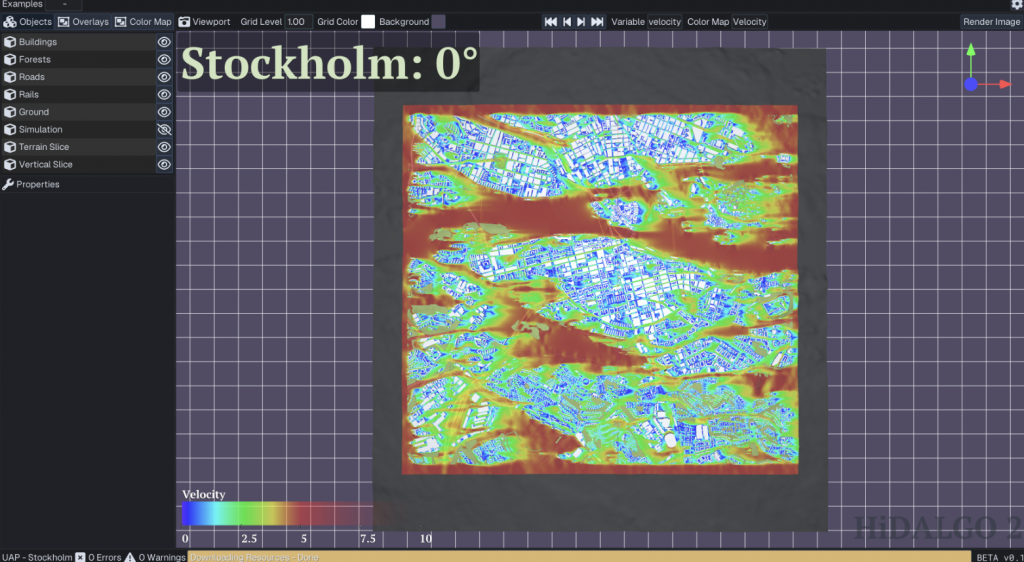Viewport: 1024px width, 562px height.
Task: Jump to last frame
Action: (597, 22)
